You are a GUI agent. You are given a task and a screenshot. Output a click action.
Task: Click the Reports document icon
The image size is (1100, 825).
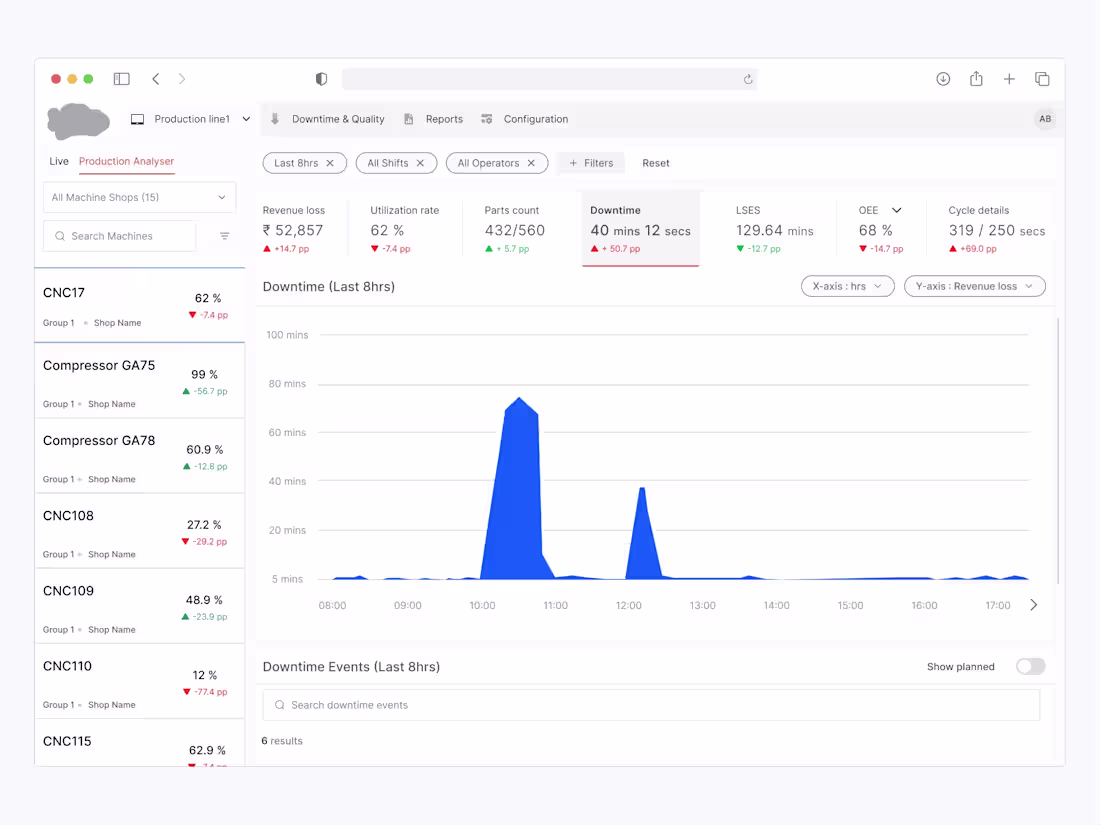click(x=408, y=119)
